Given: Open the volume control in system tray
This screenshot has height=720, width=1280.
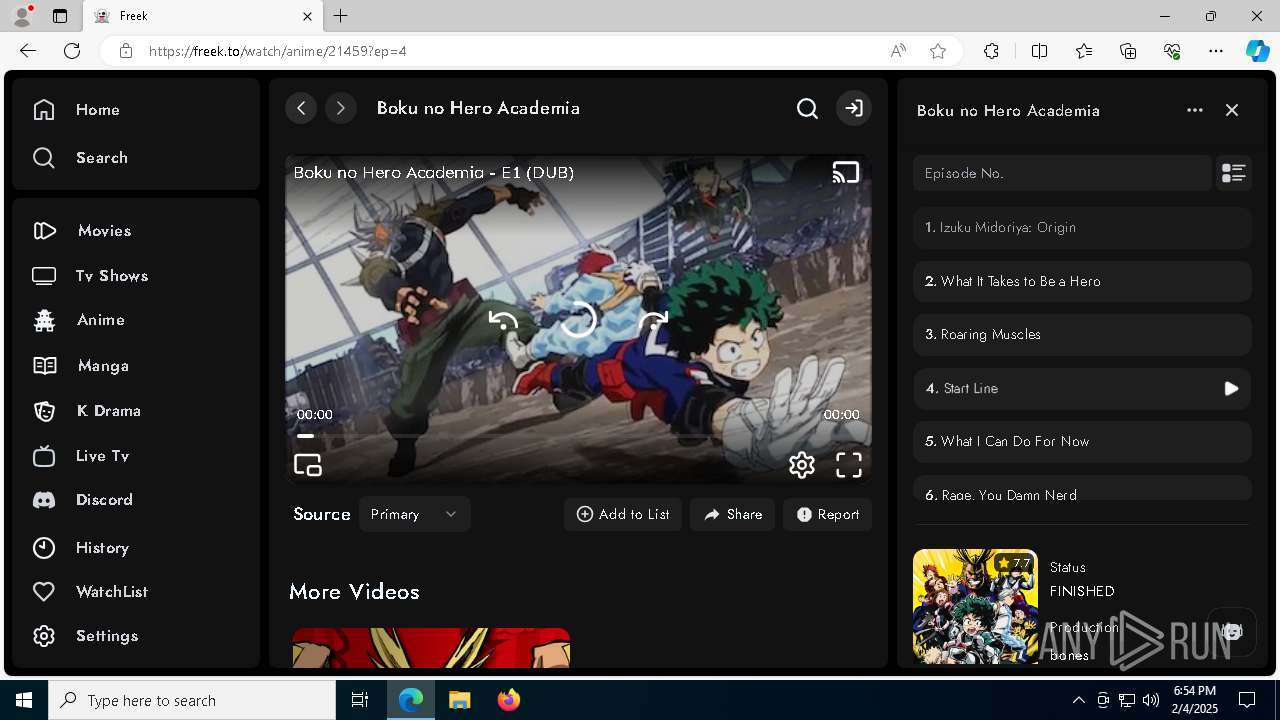Looking at the screenshot, I should click(1151, 700).
